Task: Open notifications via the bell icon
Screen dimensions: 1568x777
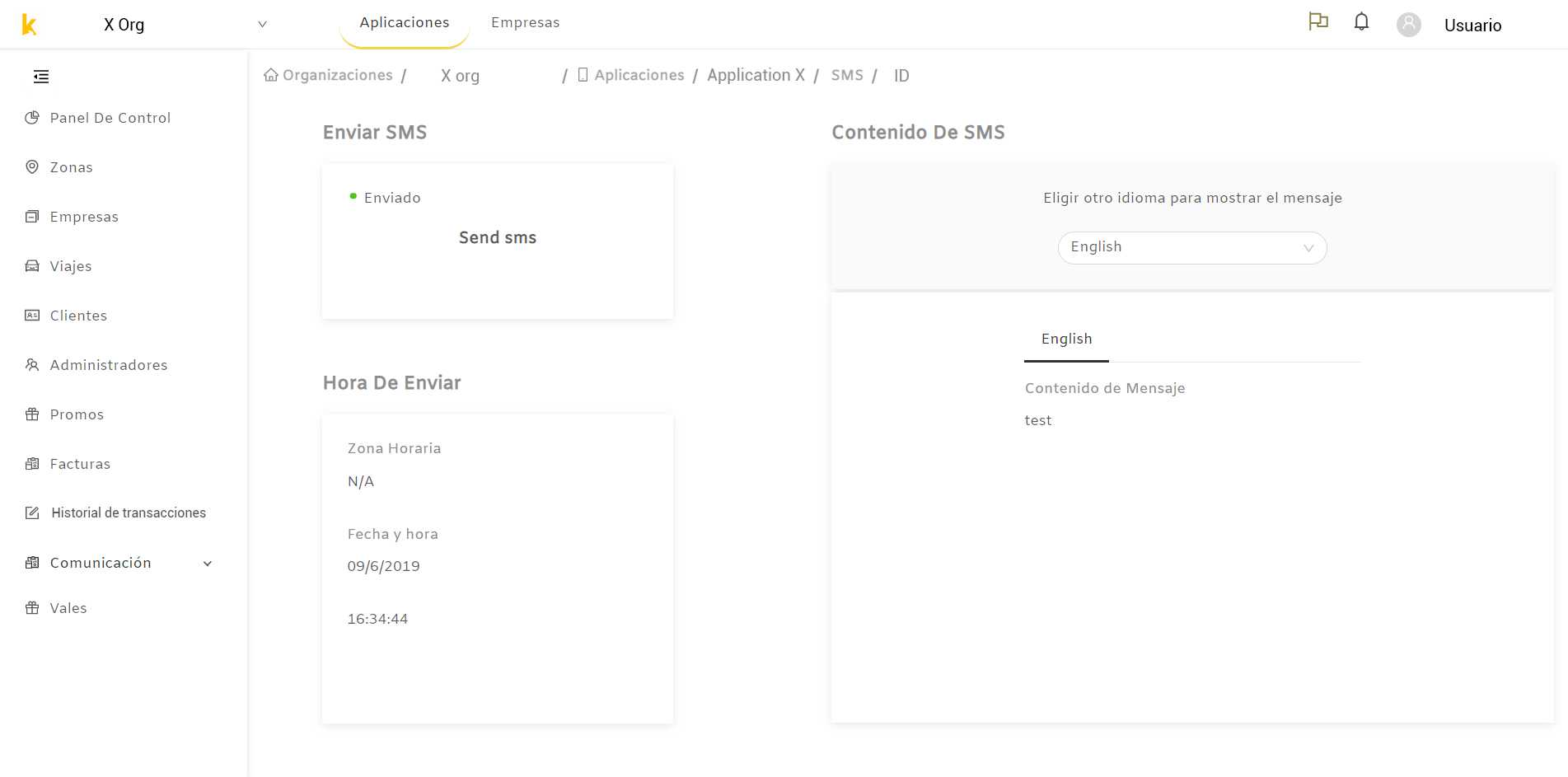Action: (1361, 22)
